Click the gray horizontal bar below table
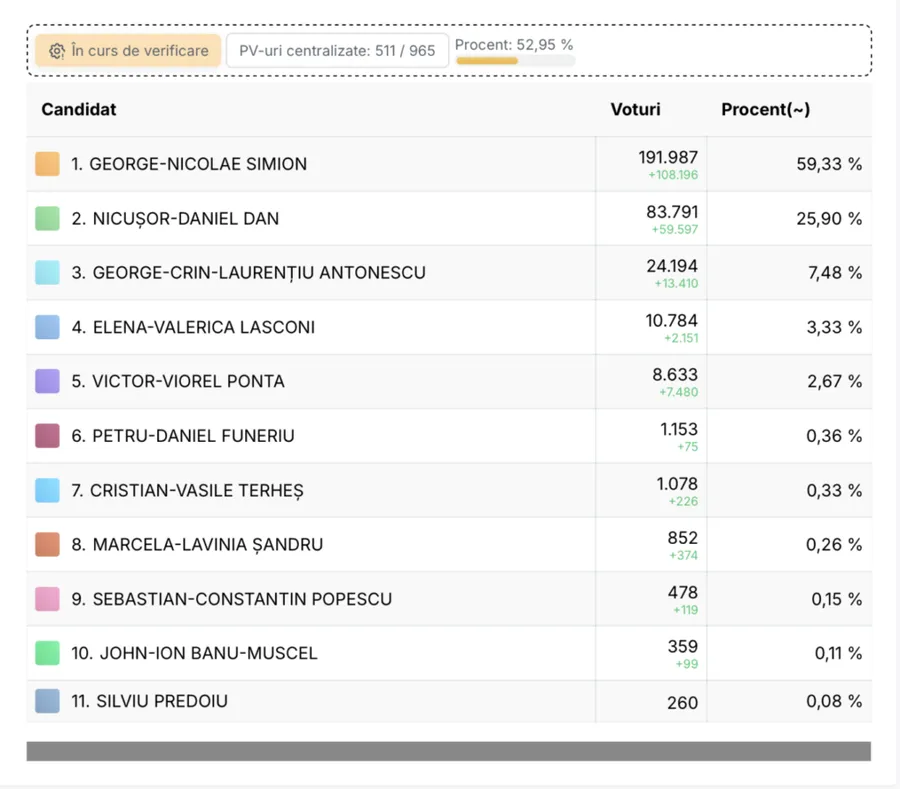900x789 pixels. pyautogui.click(x=448, y=751)
